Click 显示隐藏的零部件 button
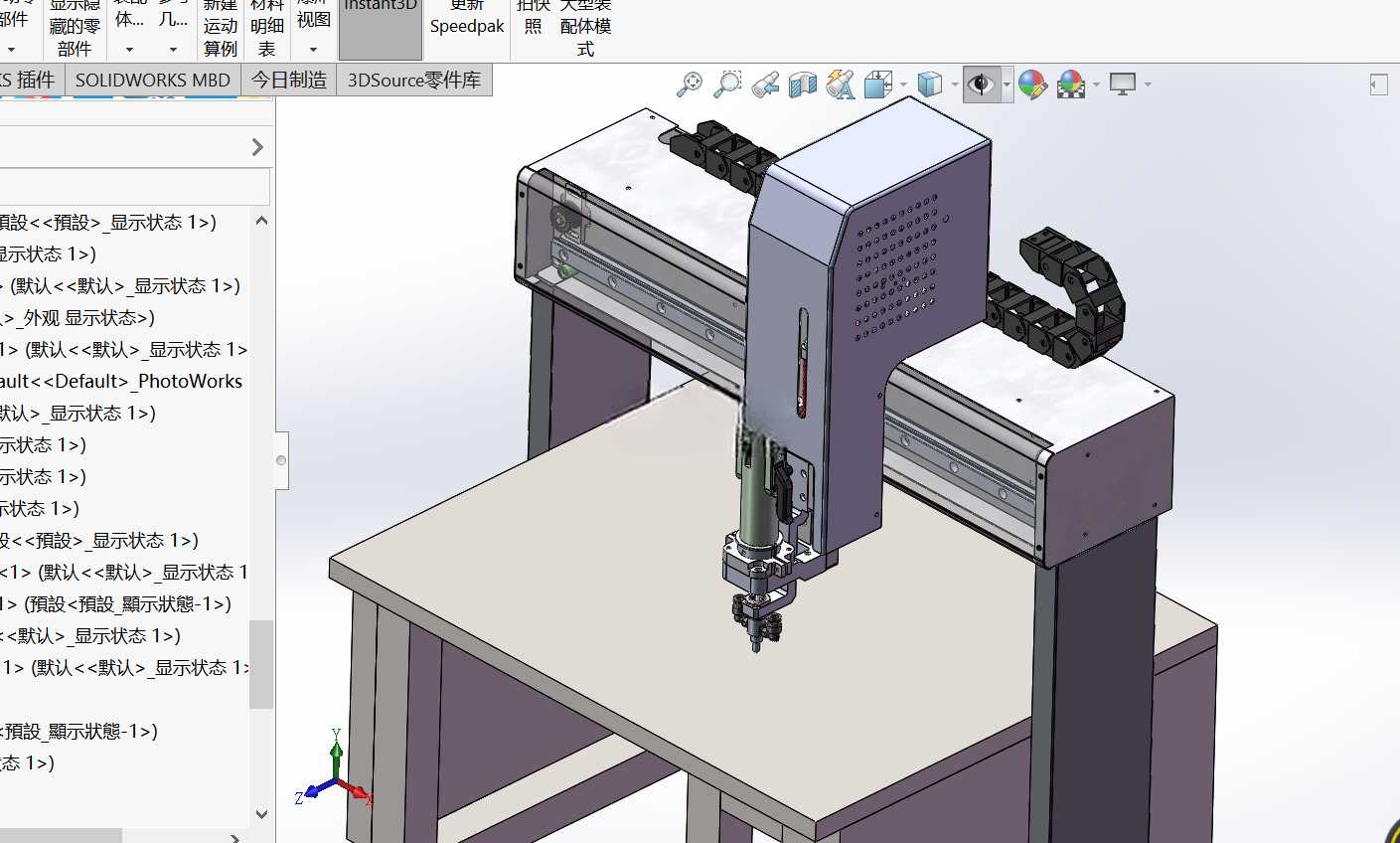This screenshot has height=843, width=1400. [x=75, y=29]
